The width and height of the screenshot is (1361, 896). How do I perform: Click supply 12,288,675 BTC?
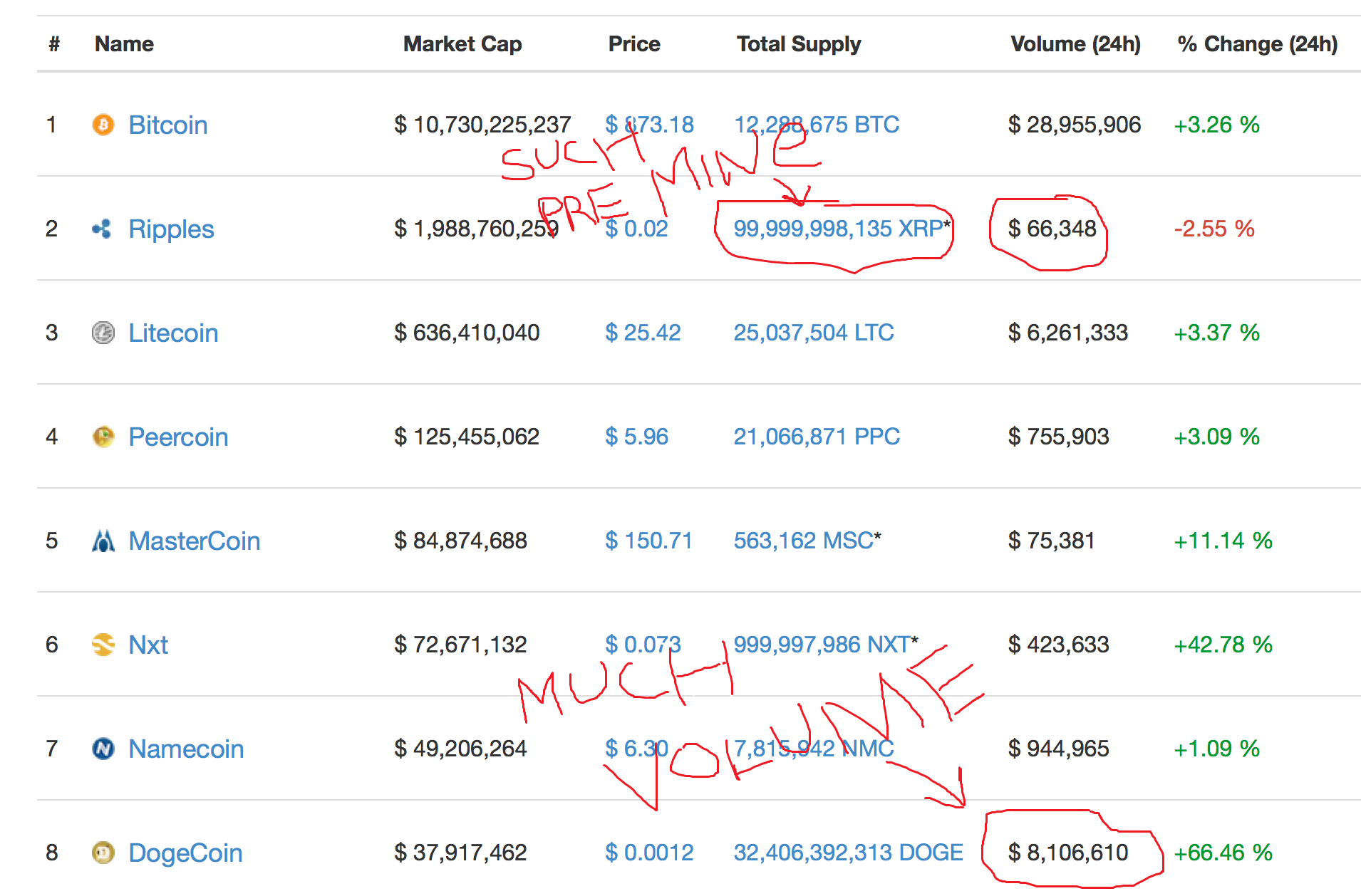(x=817, y=125)
